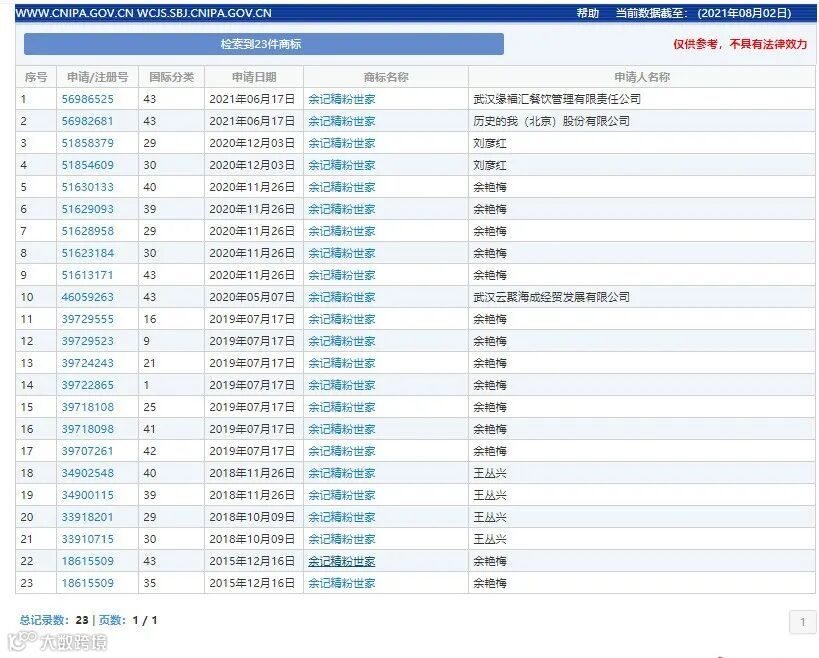Select applicant 历史的我（北京）股份有限公司
The width and height of the screenshot is (819, 658).
click(552, 121)
